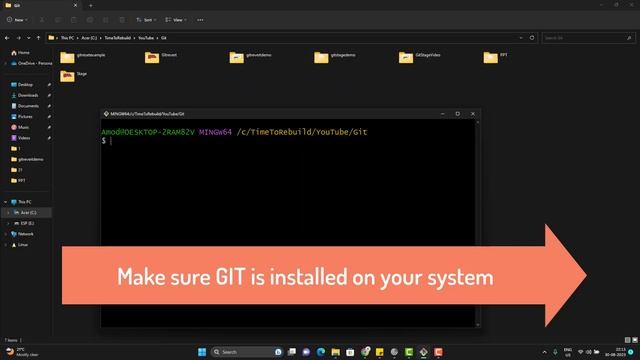Viewport: 640px width, 360px height.
Task: Open the weather widget on taskbar
Action: pos(22,352)
